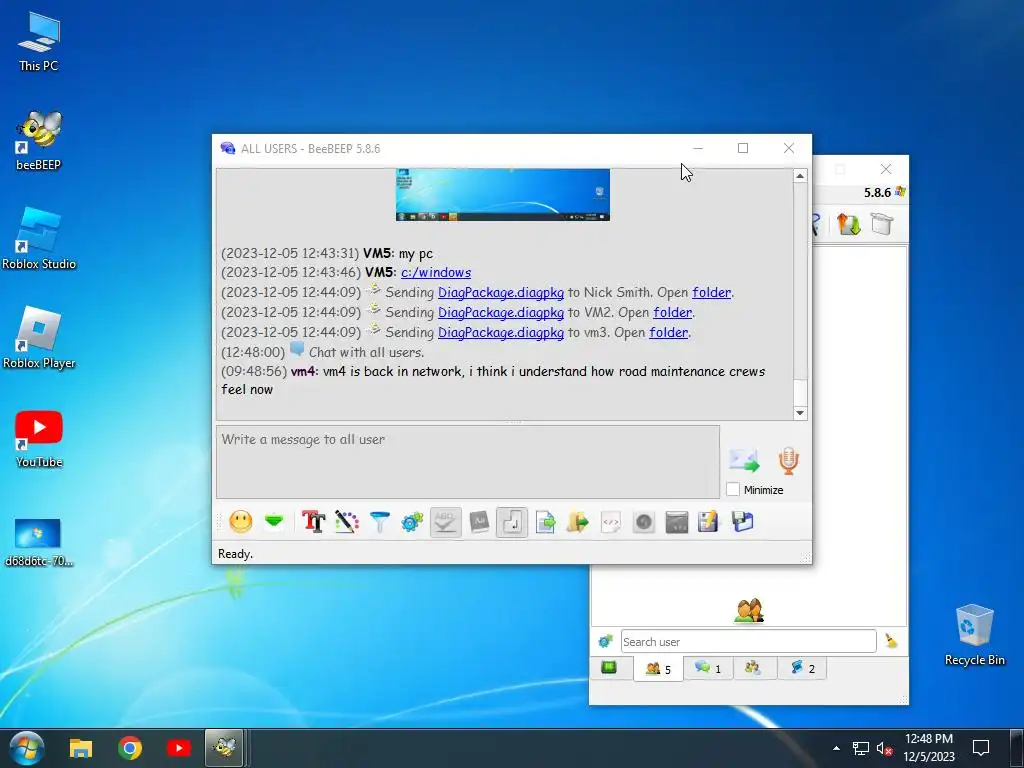The height and width of the screenshot is (768, 1024).
Task: Send message using the picture-with-green-arrow button
Action: [744, 460]
